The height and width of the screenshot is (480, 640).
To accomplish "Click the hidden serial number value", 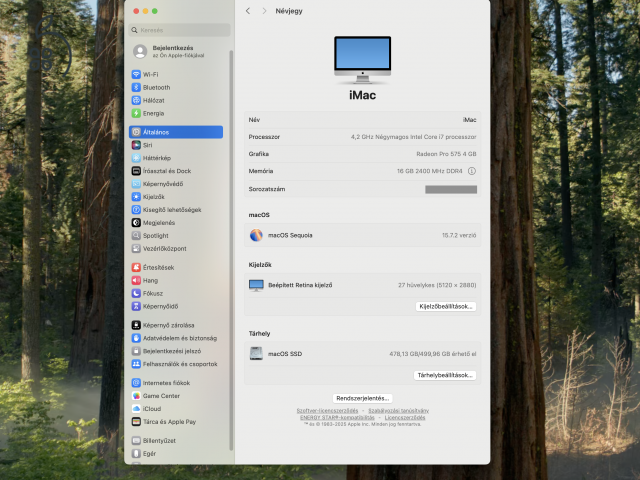I will 451,189.
